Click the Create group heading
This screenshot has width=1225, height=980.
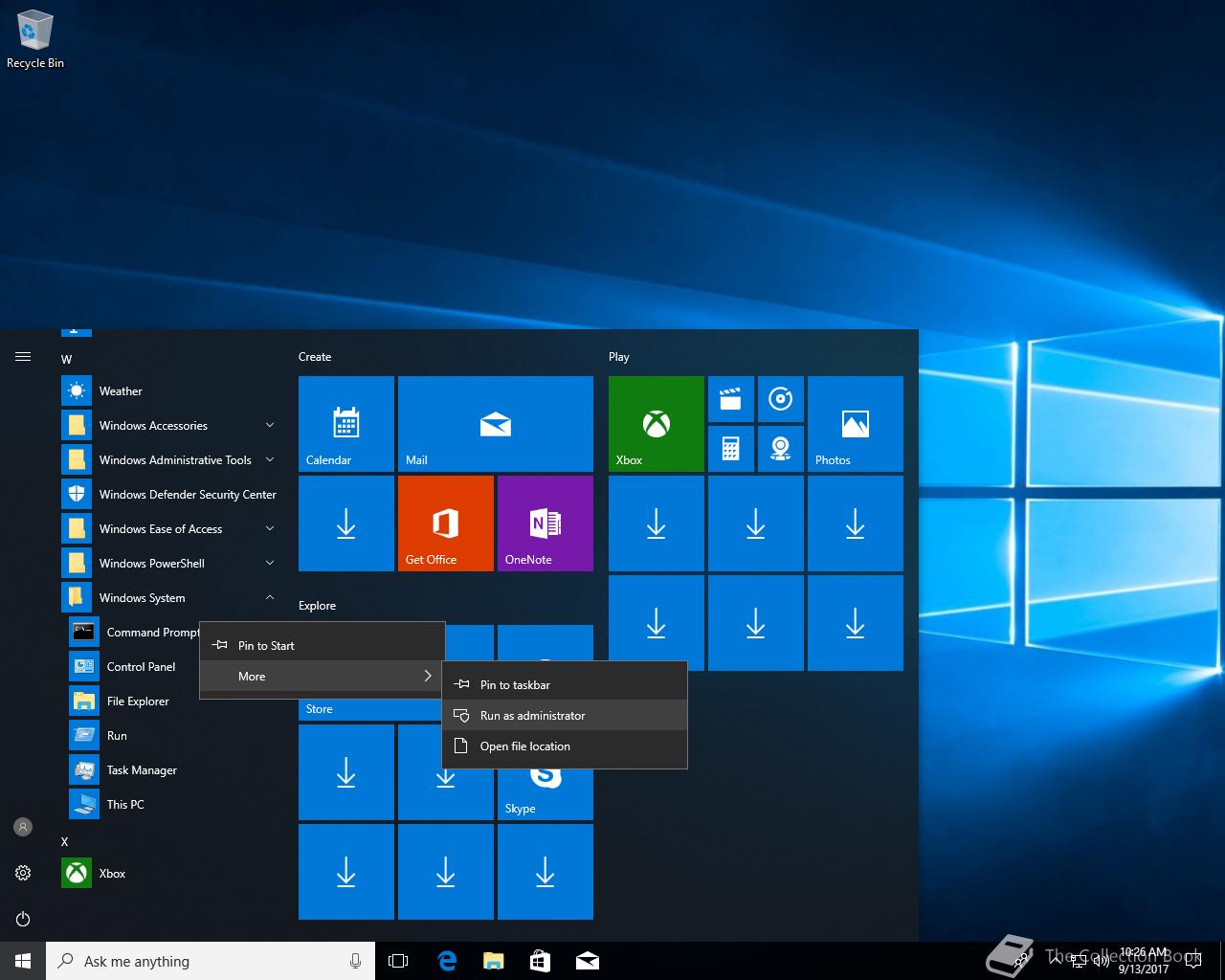(315, 356)
